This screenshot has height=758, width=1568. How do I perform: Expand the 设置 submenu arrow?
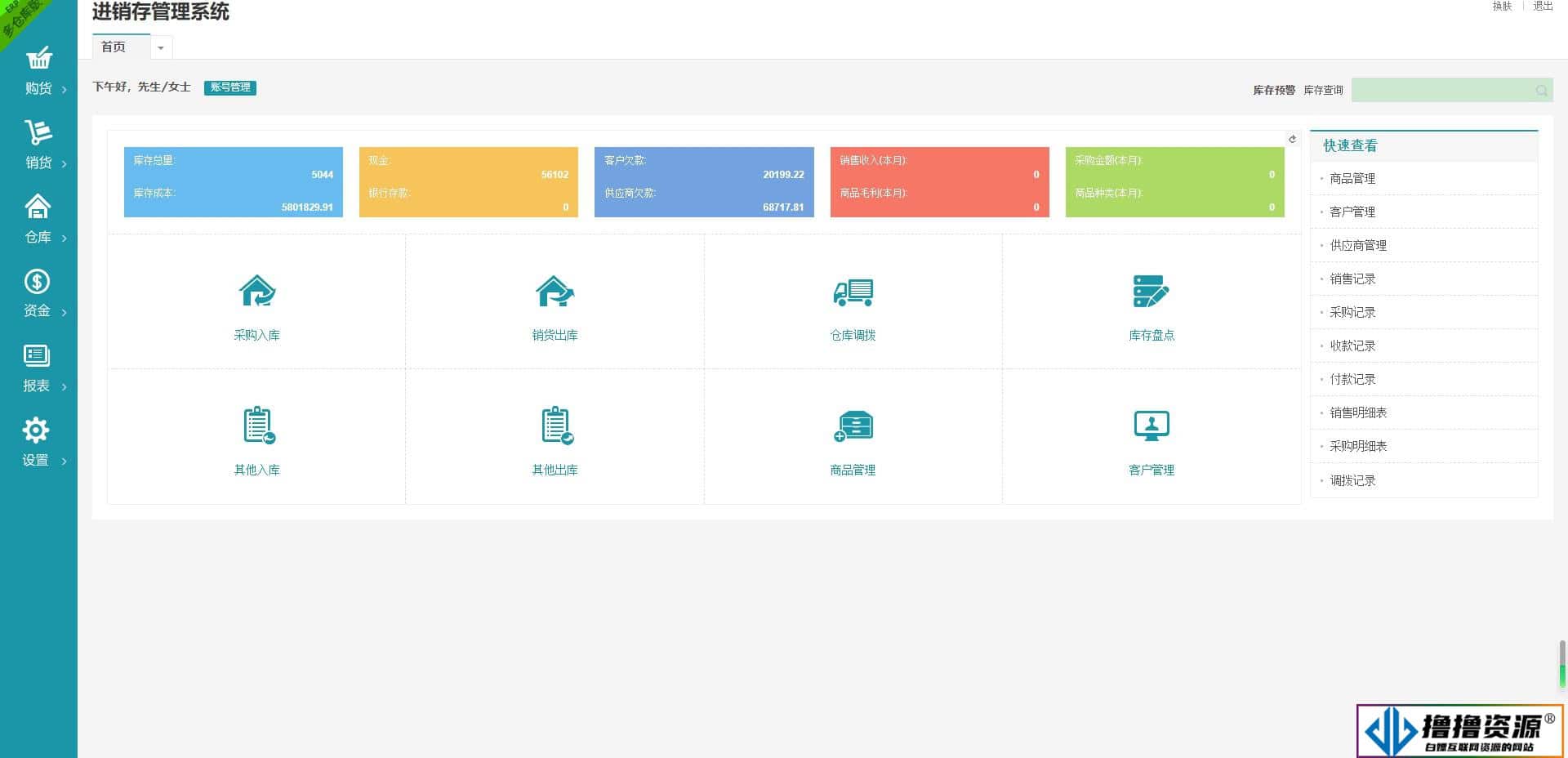(x=65, y=461)
